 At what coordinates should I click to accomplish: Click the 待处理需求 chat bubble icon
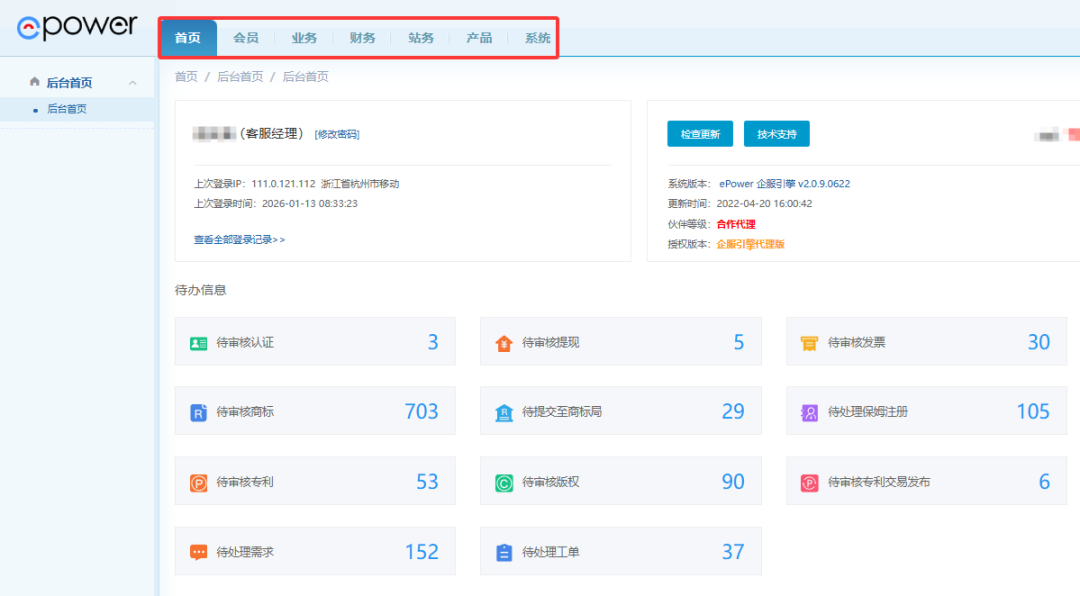(198, 552)
